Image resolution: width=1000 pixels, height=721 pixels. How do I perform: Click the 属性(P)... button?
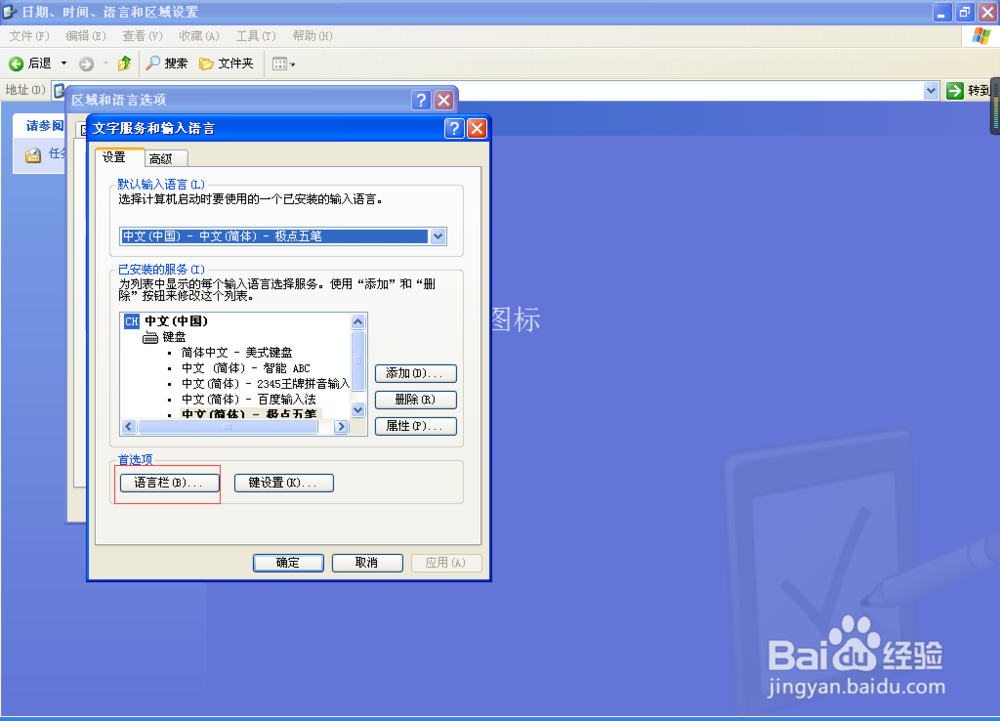tap(416, 426)
